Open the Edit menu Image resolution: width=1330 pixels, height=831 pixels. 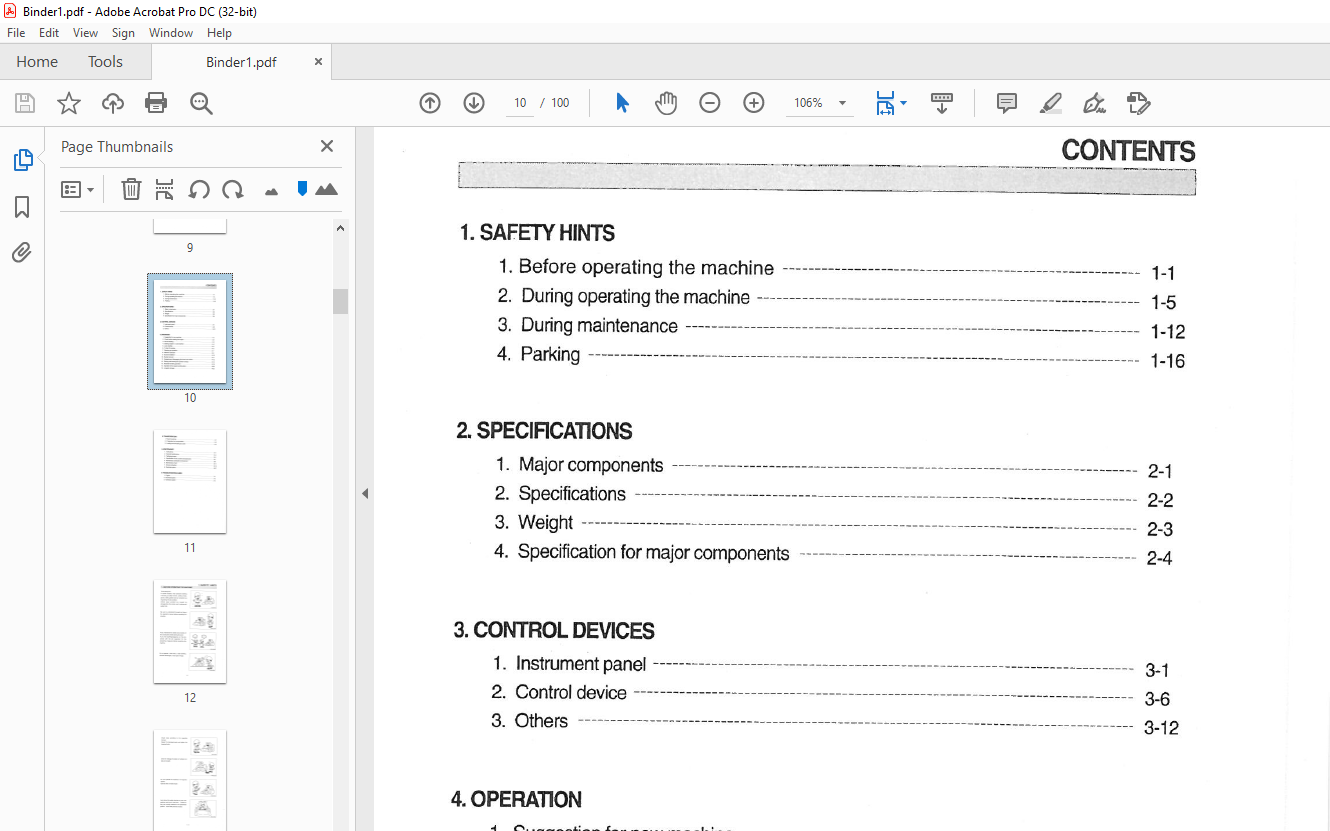coord(49,33)
